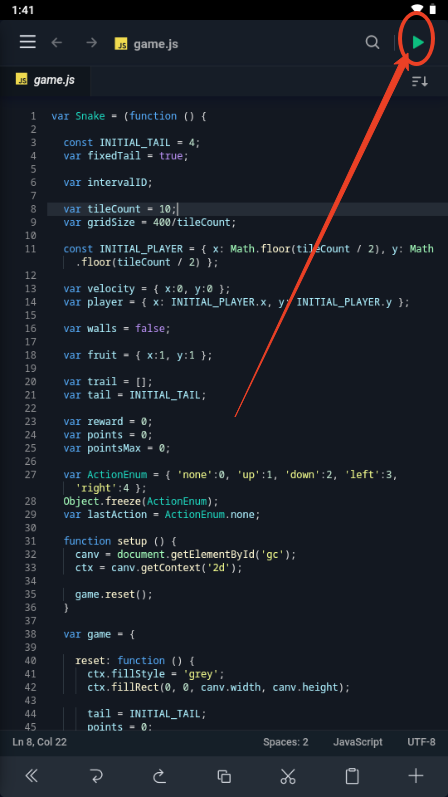Viewport: 448px width, 797px height.
Task: Tap the game.js title in the header
Action: point(156,44)
